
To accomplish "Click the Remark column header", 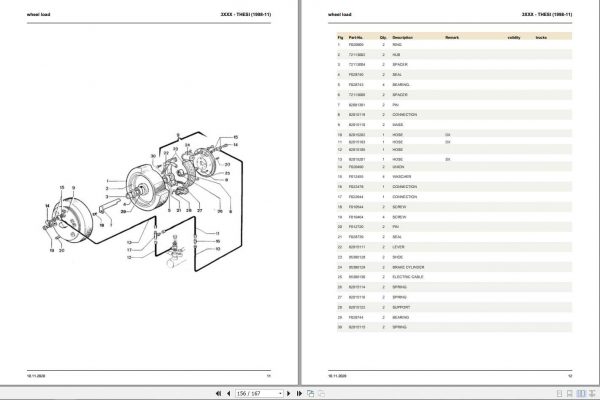I will click(x=452, y=38).
